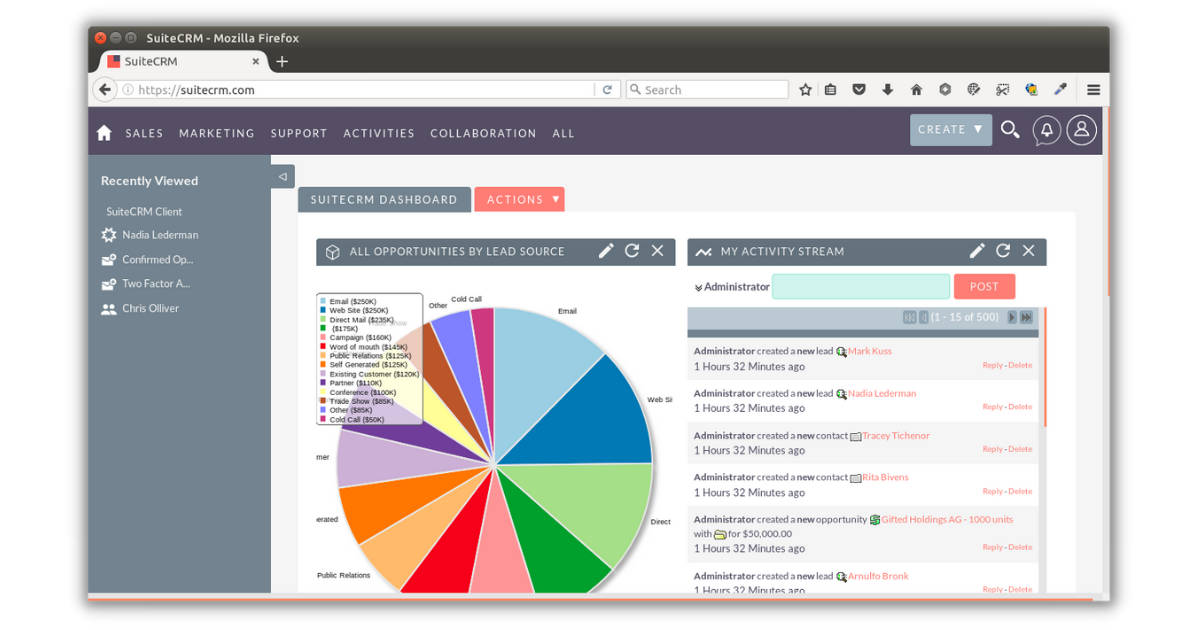Refresh the opportunities pie chart dashlet
The width and height of the screenshot is (1200, 630).
pyautogui.click(x=632, y=252)
